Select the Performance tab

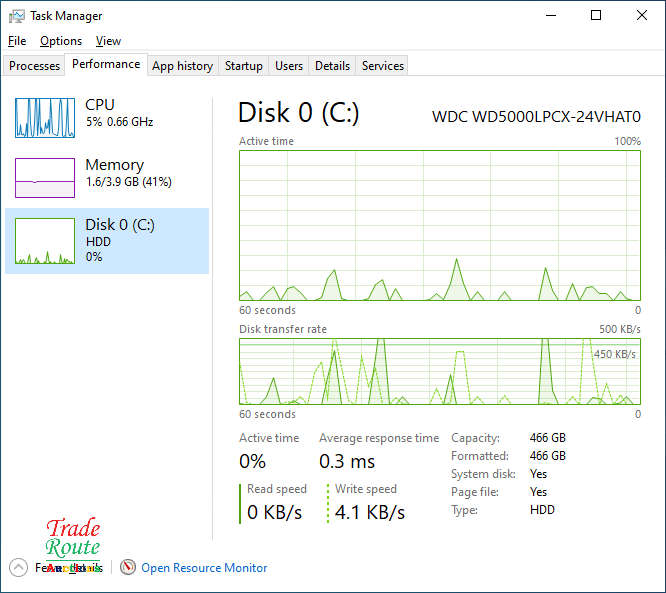click(x=106, y=64)
